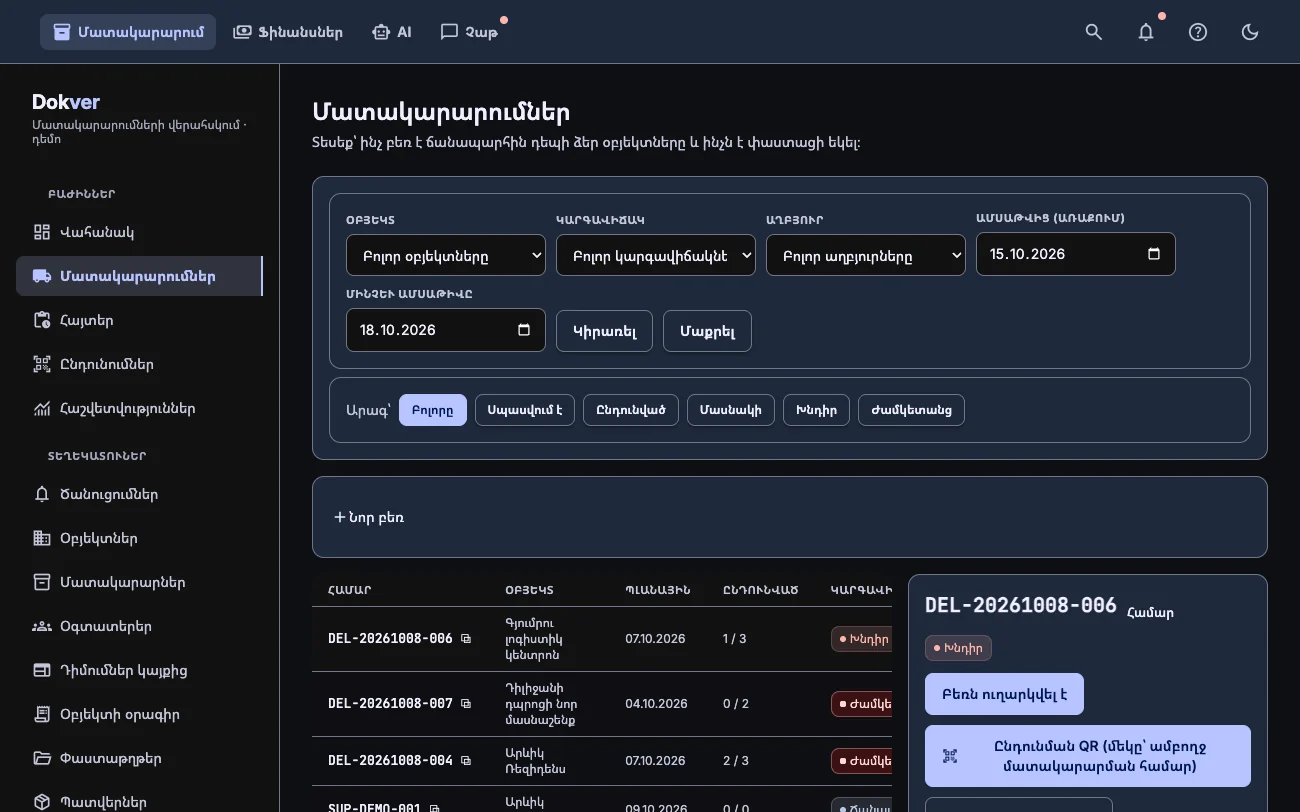This screenshot has width=1300, height=812.
Task: Click the Կիրառել apply button
Action: click(604, 331)
